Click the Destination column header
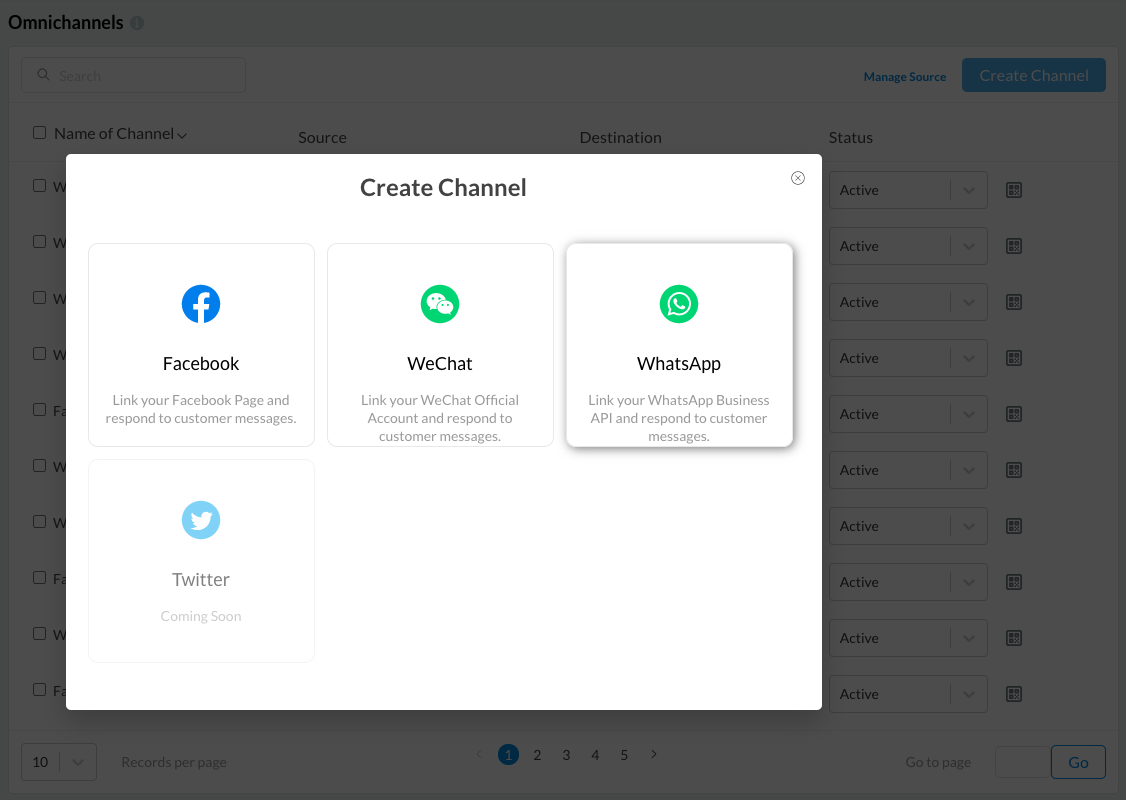The height and width of the screenshot is (800, 1126). point(620,137)
